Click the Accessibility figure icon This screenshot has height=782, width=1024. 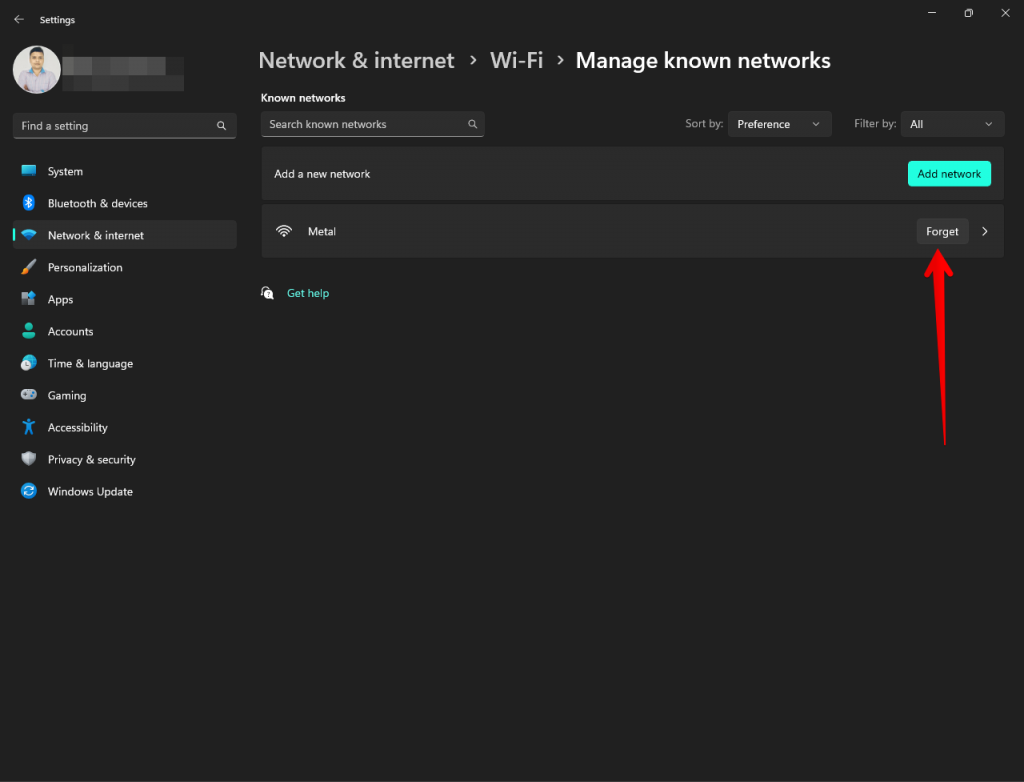point(29,427)
